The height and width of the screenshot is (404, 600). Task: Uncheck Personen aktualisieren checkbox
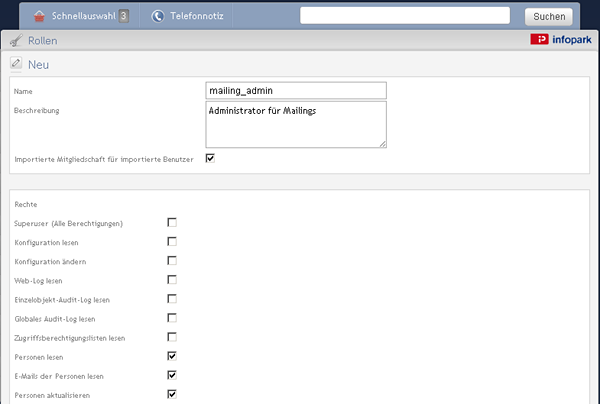coord(172,394)
